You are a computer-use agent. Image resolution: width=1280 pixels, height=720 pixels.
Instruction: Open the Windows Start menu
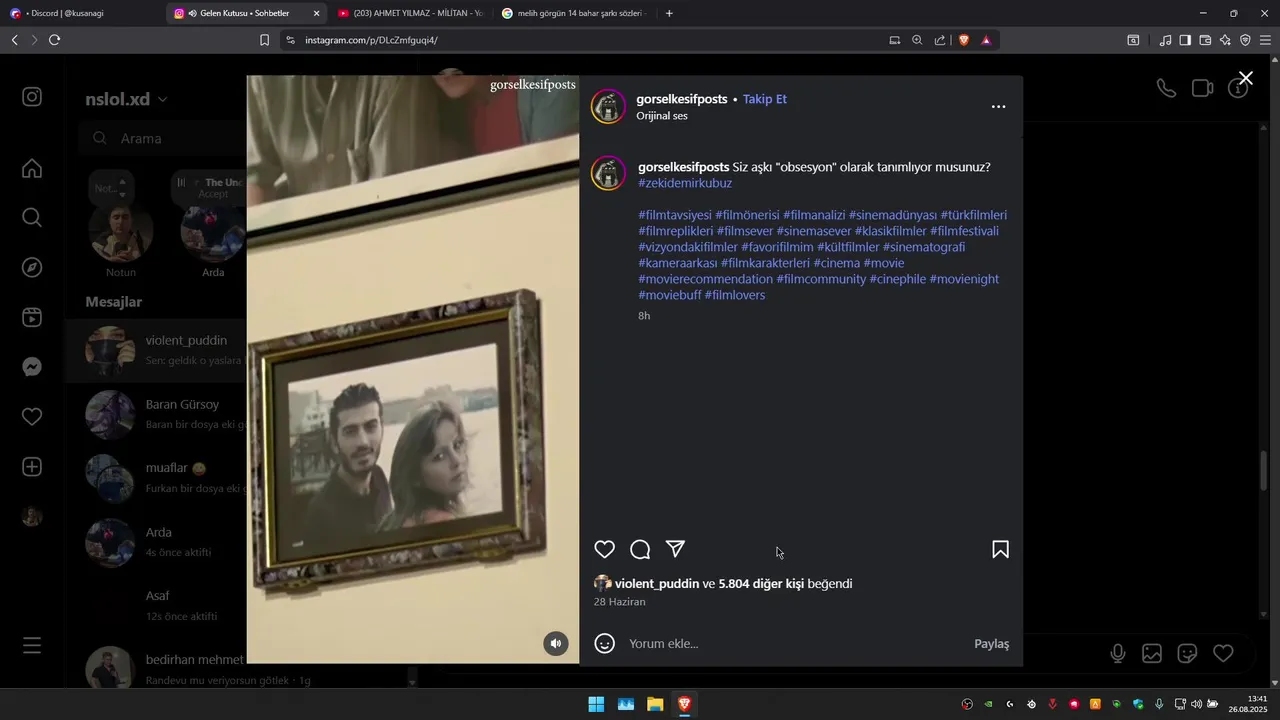[x=596, y=704]
